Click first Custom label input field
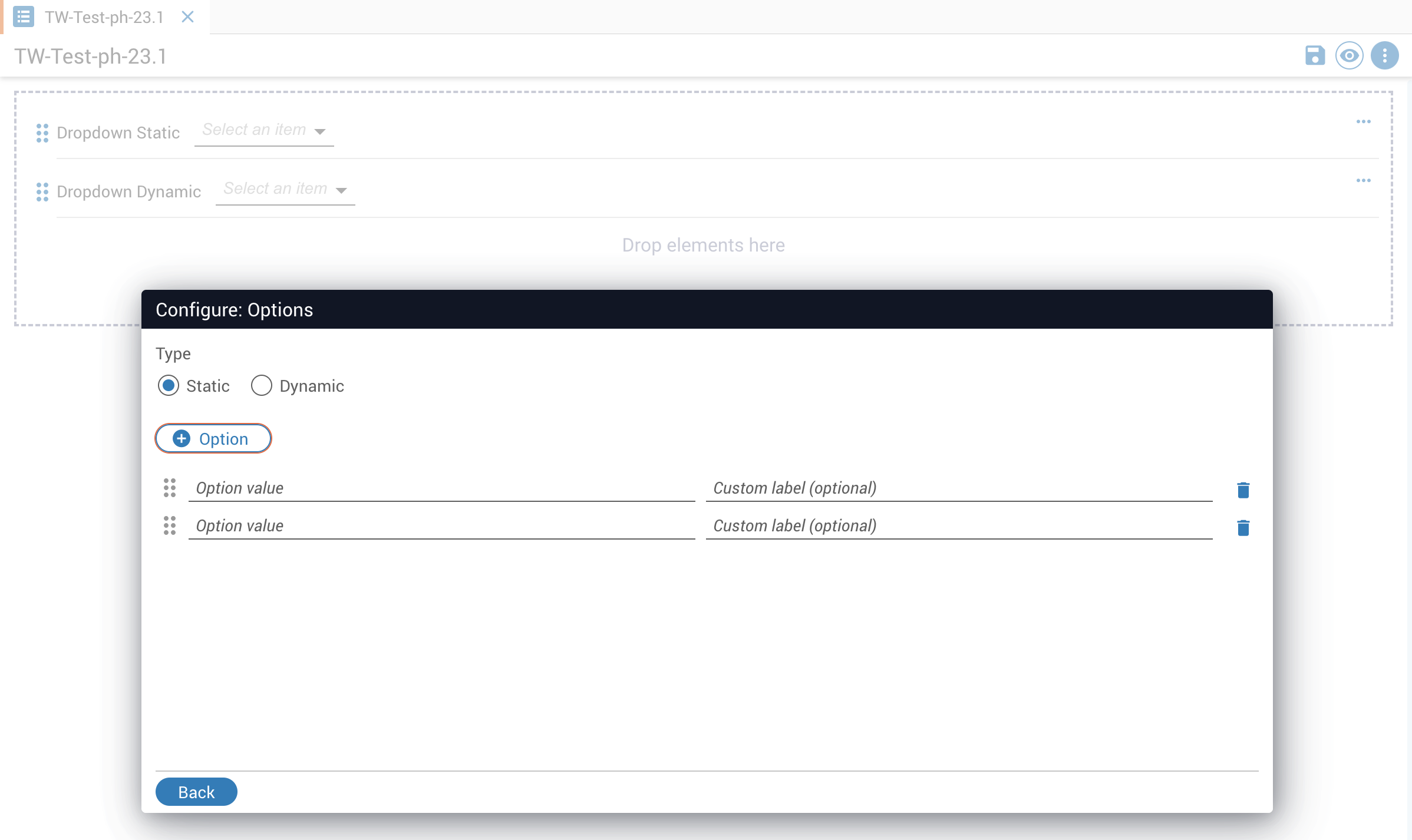 coord(958,488)
